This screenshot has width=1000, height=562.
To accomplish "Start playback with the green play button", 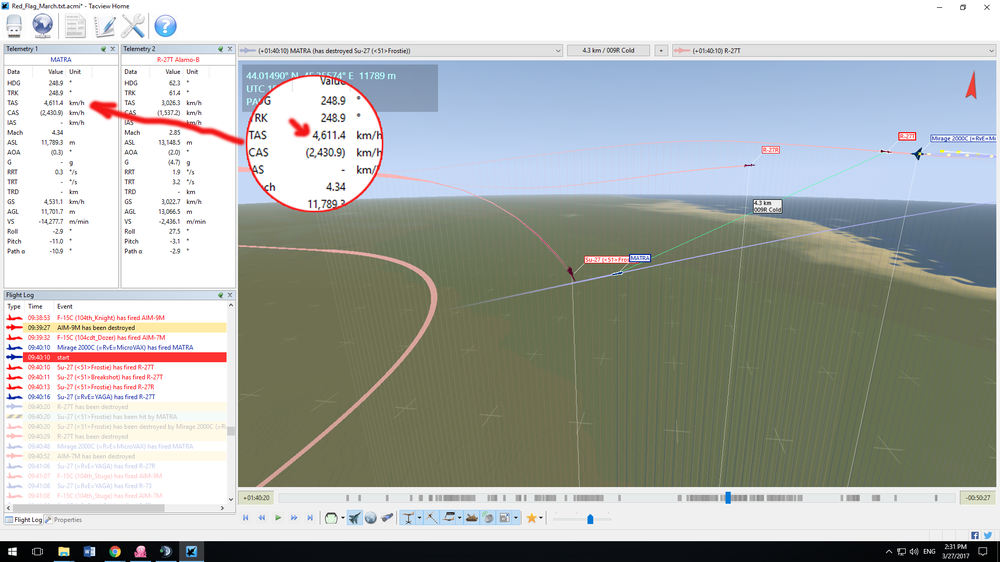I will (x=278, y=518).
